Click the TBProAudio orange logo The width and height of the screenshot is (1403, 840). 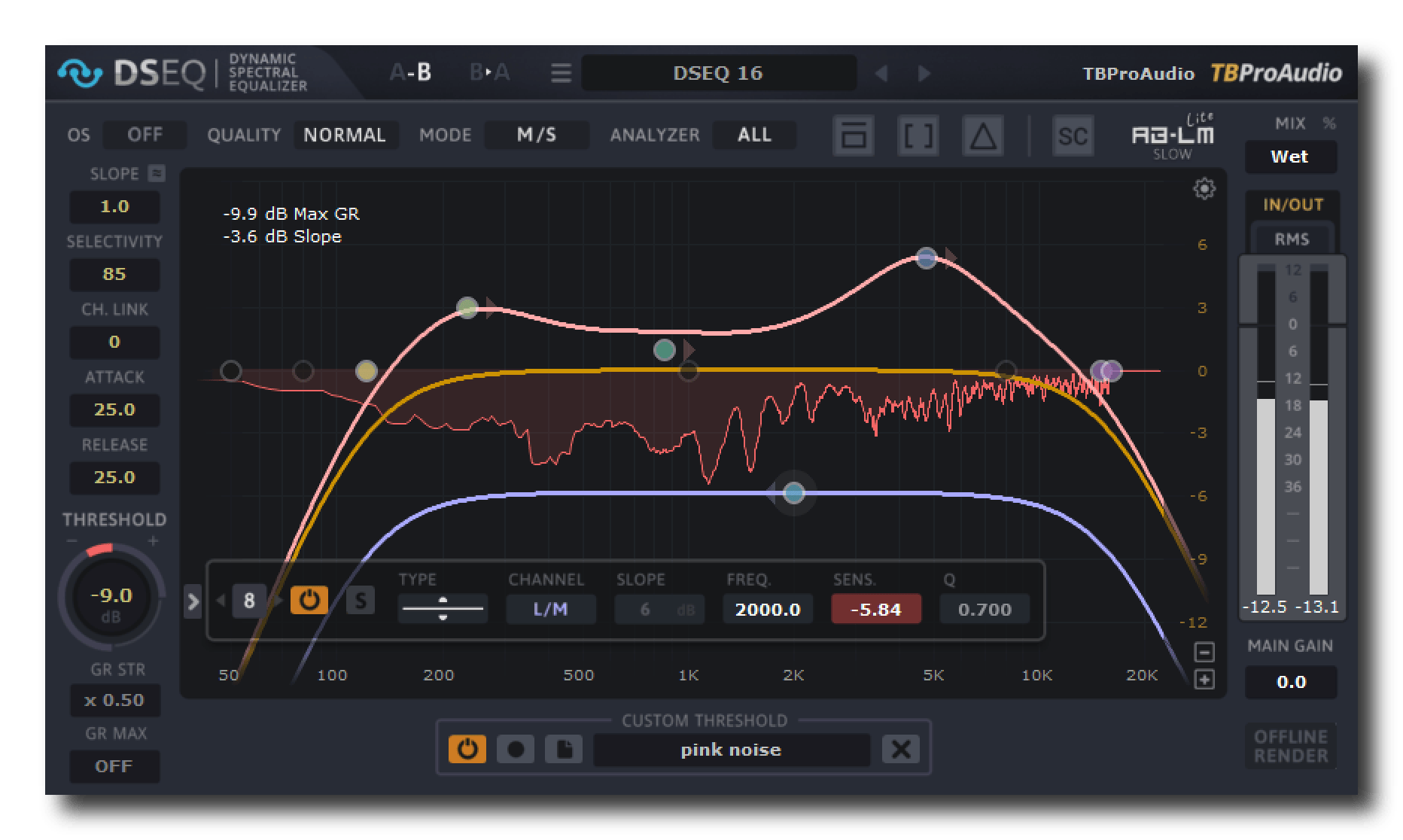point(1276,73)
